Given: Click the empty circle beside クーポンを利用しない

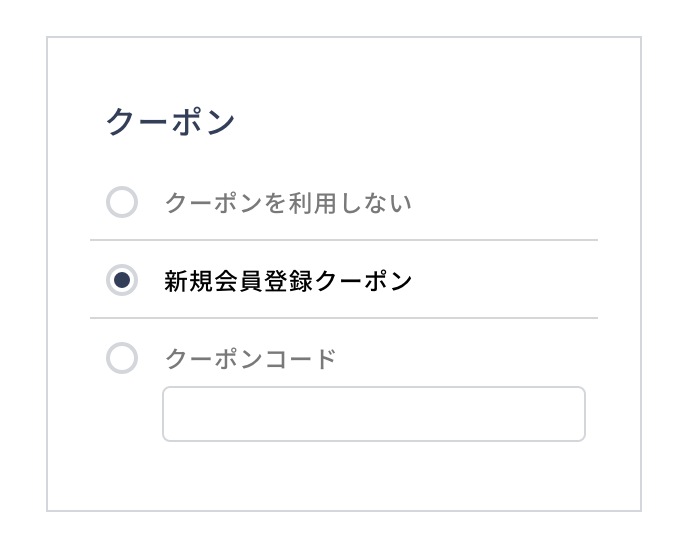Looking at the screenshot, I should [x=122, y=203].
